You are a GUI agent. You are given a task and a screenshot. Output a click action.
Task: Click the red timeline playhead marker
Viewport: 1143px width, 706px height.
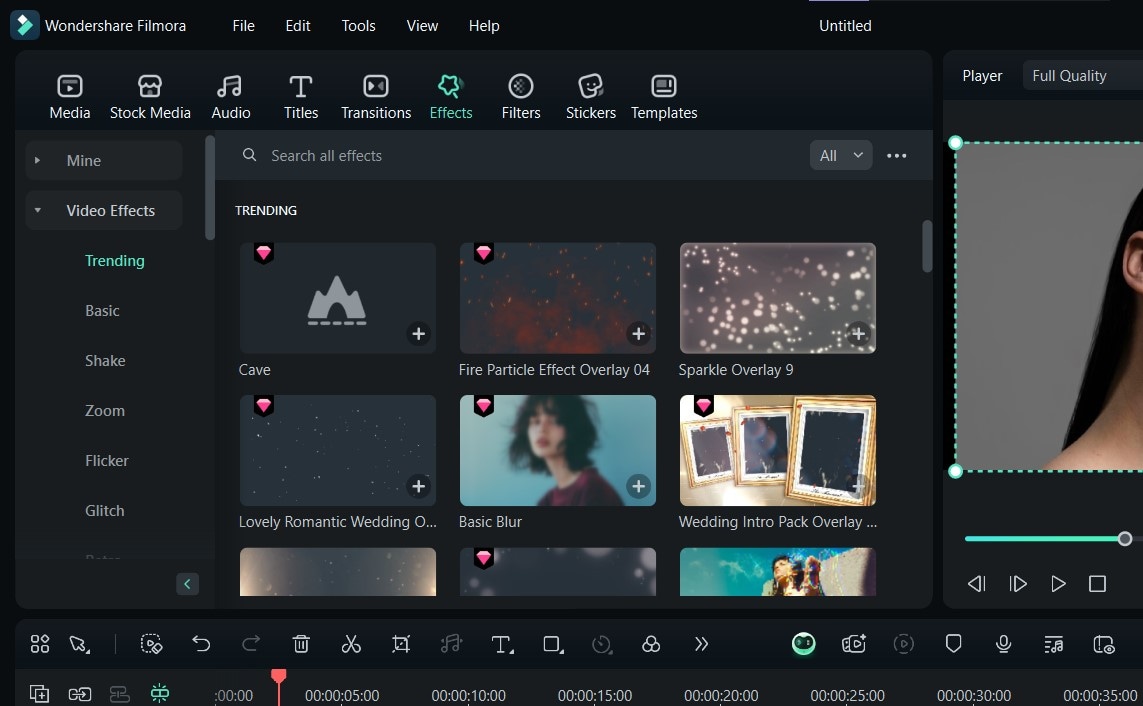point(278,677)
